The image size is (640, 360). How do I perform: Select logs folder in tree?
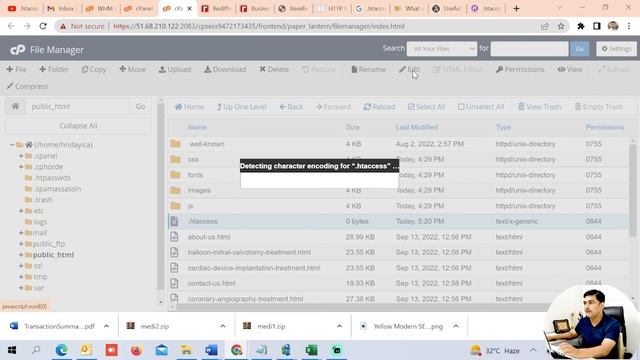pyautogui.click(x=40, y=222)
